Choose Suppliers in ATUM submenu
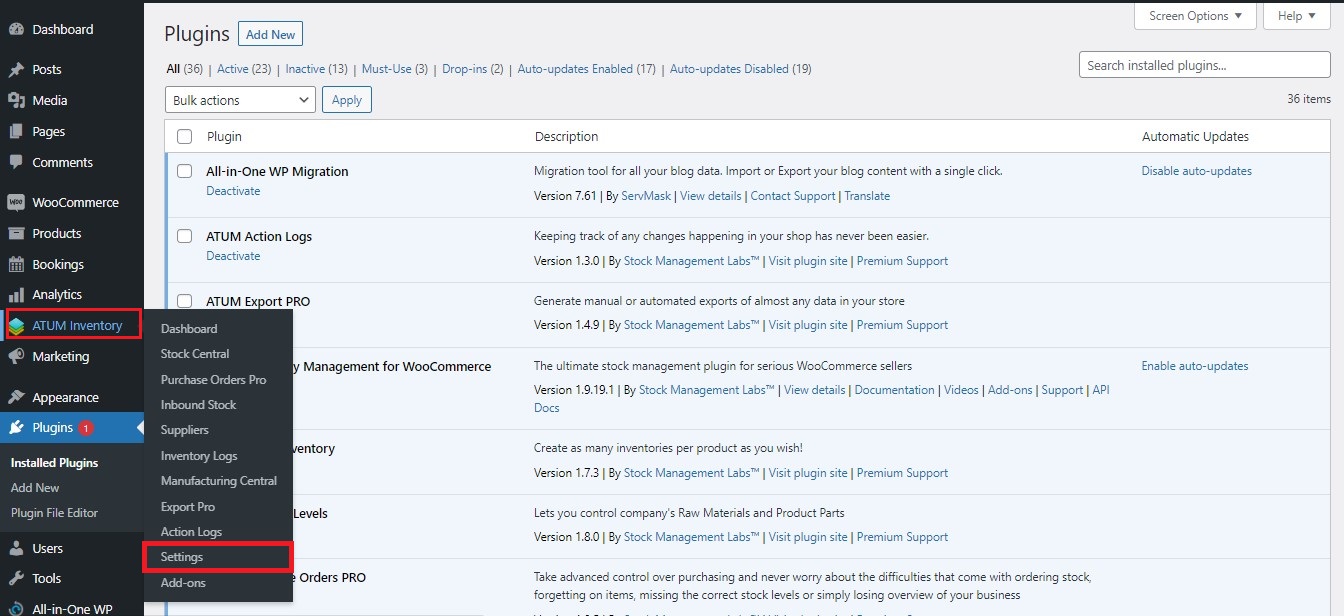The width and height of the screenshot is (1344, 616). 185,430
